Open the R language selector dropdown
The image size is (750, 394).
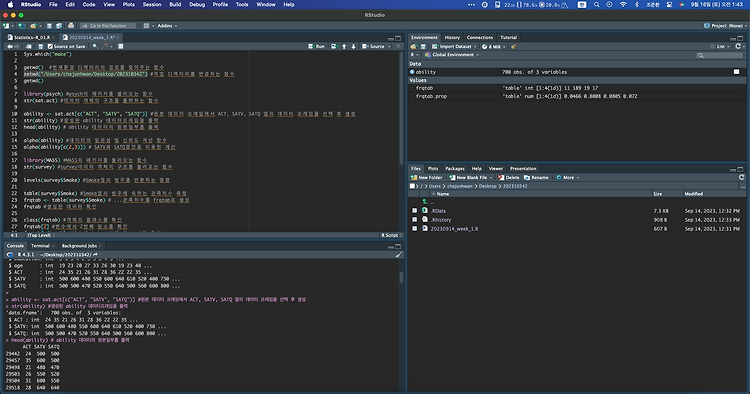[x=414, y=55]
